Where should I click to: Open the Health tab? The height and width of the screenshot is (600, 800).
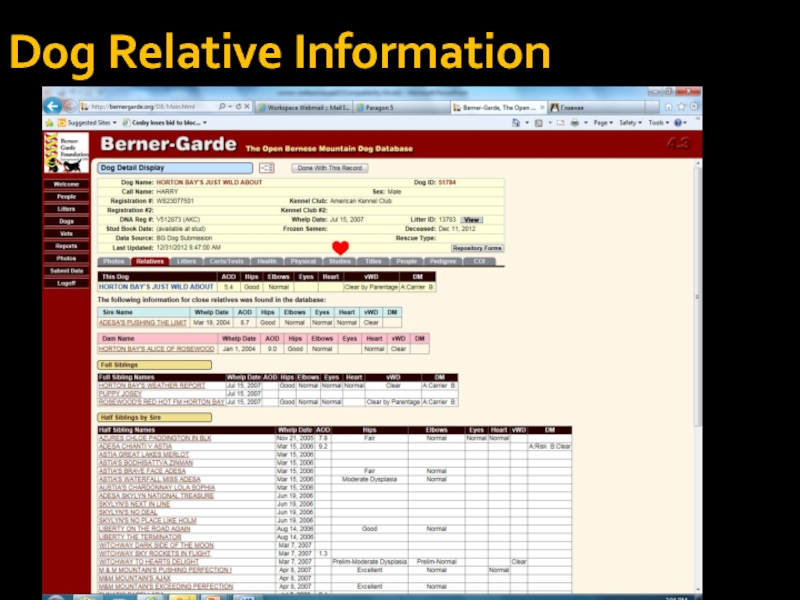click(x=267, y=261)
